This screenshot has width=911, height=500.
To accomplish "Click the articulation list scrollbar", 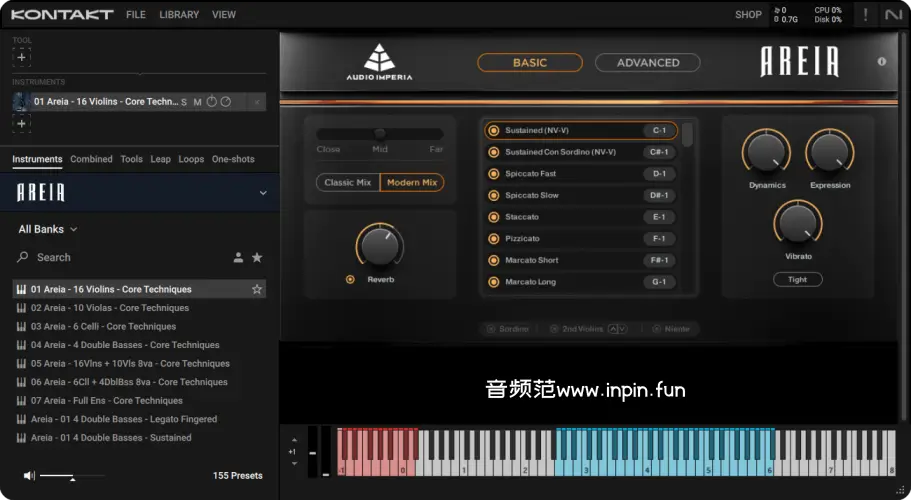I will click(687, 134).
